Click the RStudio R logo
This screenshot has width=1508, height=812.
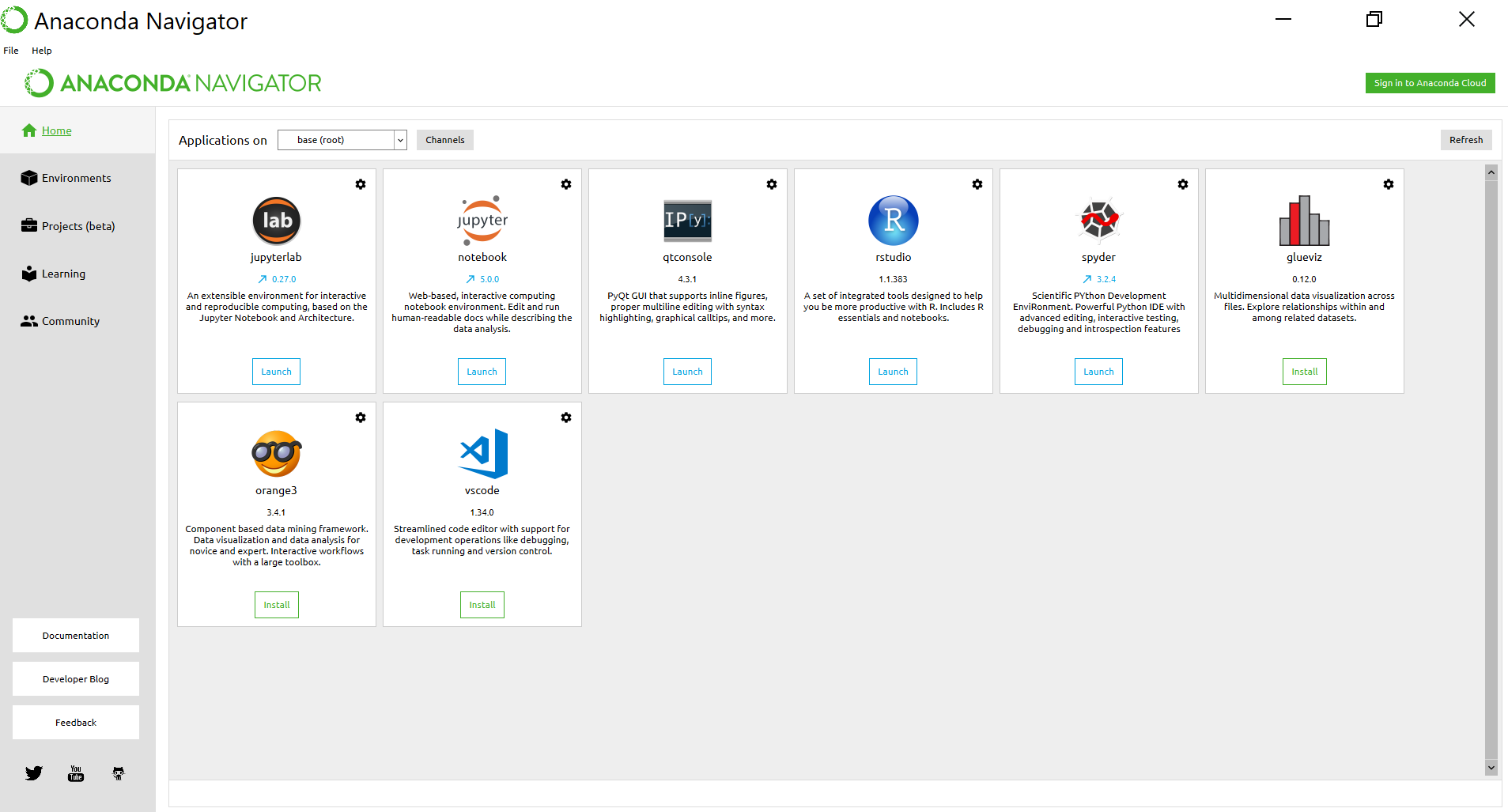[894, 221]
